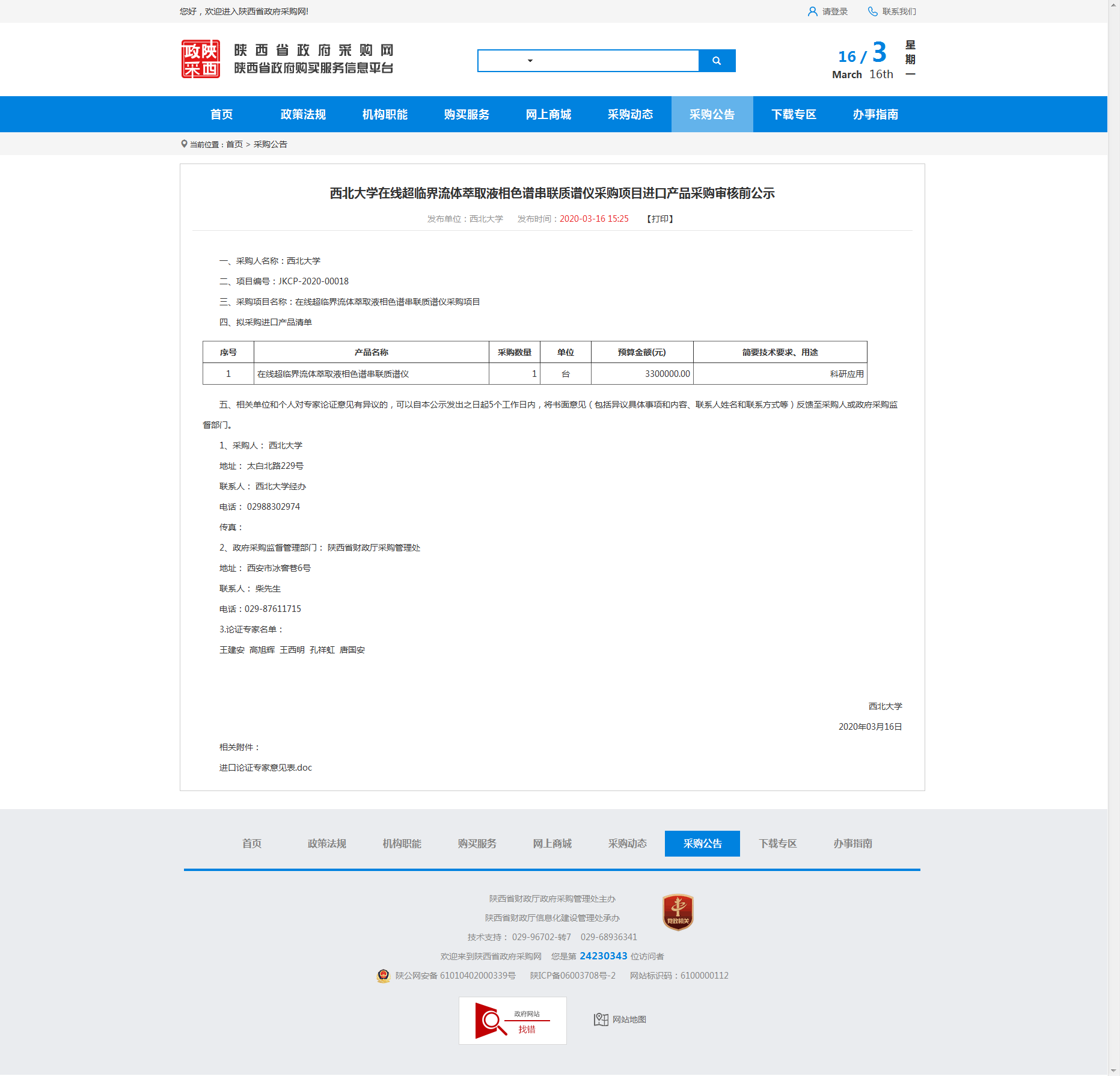Open 下载专区 in the top navigation

pyautogui.click(x=794, y=114)
